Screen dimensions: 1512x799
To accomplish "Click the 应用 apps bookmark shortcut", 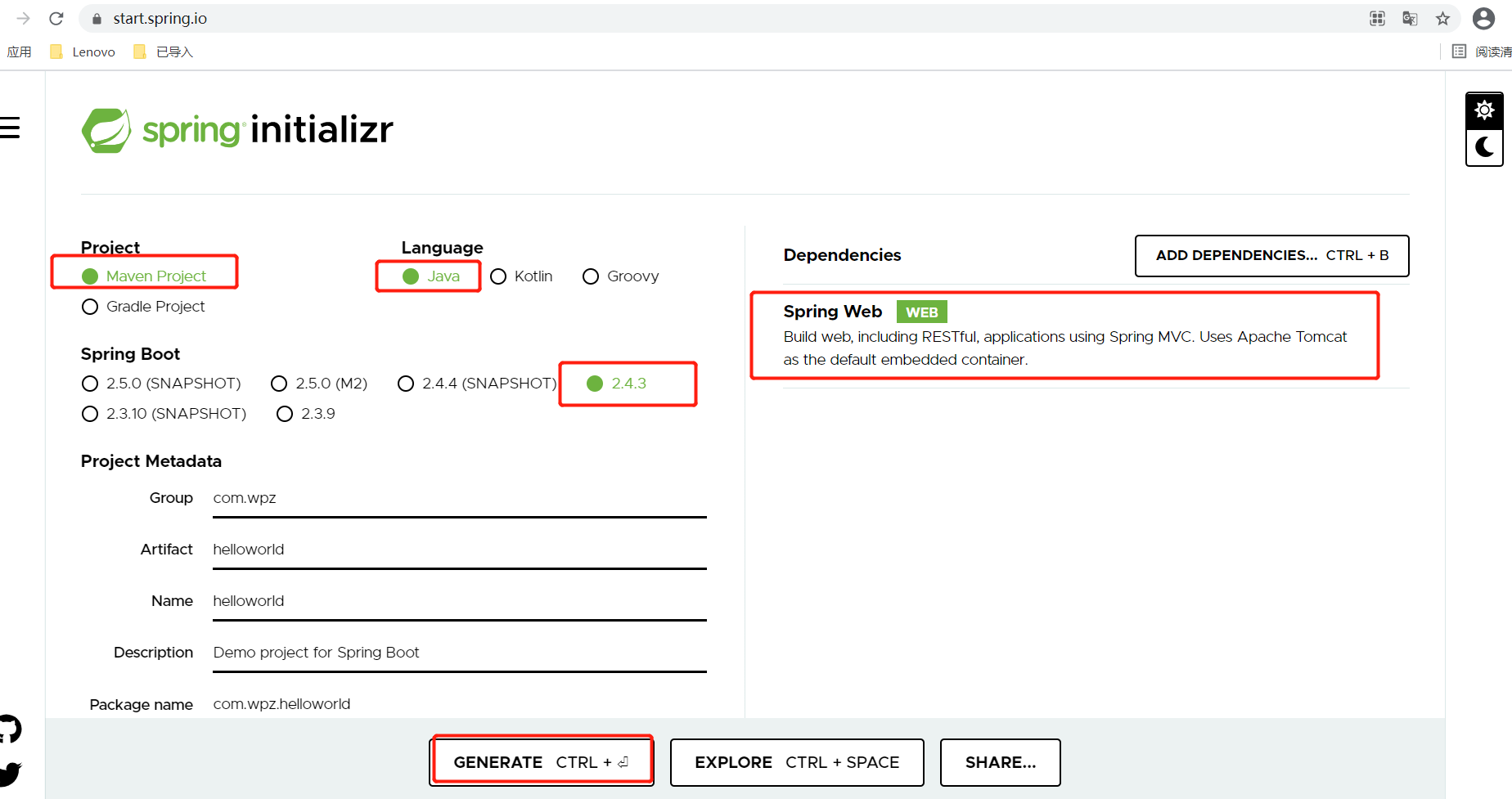I will (19, 52).
